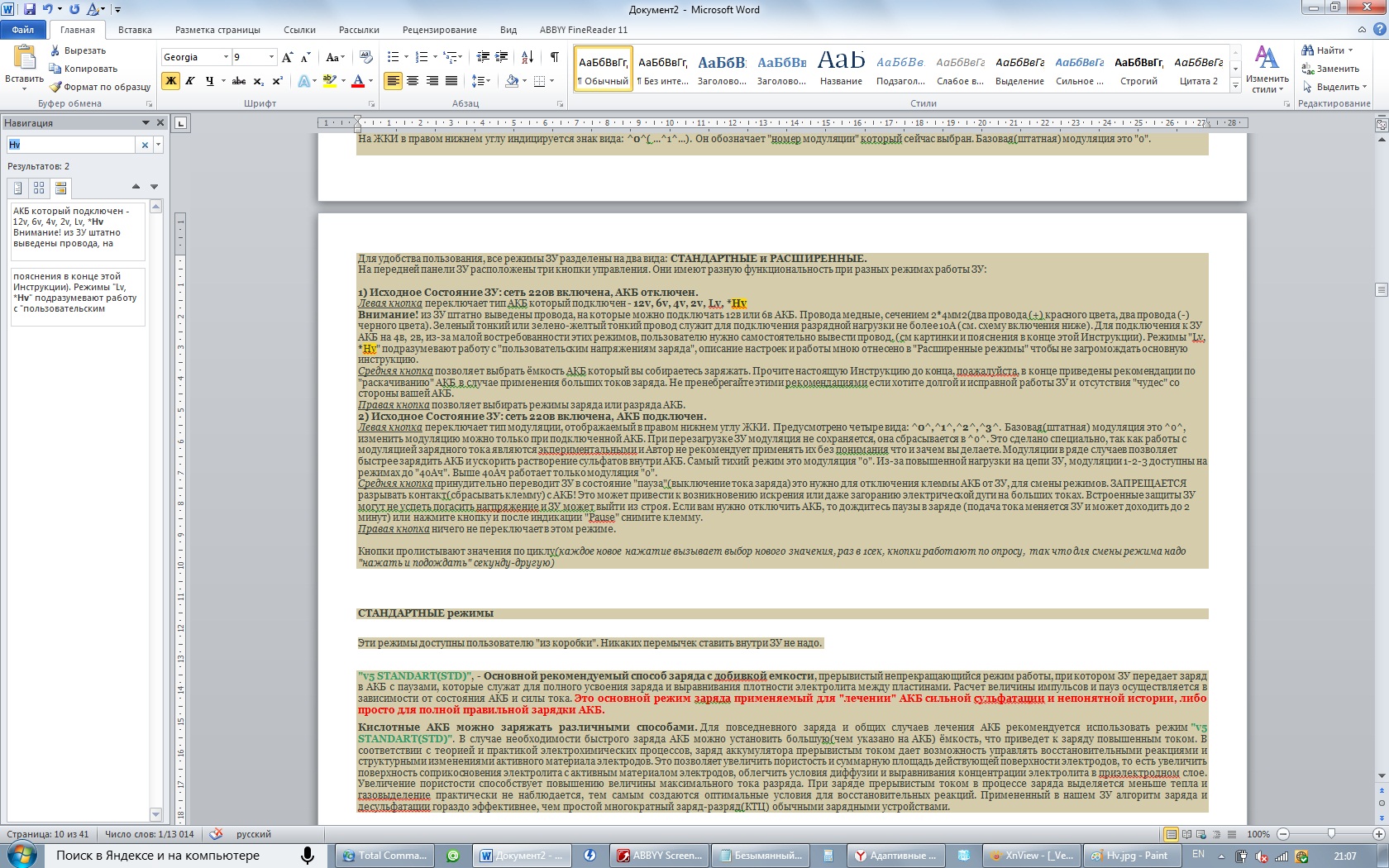Click the Clear Formatting eraser icon
Image resolution: width=1389 pixels, height=868 pixels.
click(x=366, y=57)
